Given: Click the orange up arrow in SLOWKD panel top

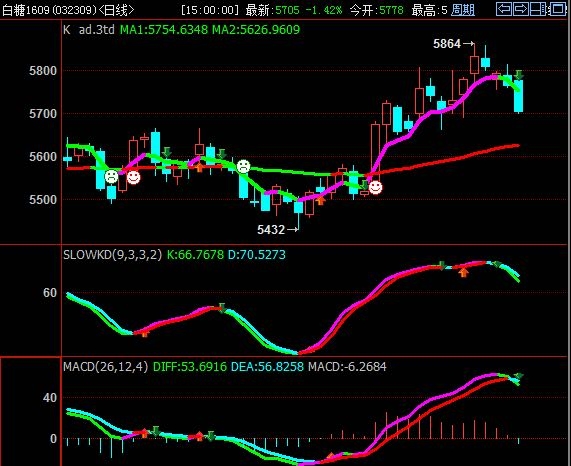Looking at the screenshot, I should point(463,272).
